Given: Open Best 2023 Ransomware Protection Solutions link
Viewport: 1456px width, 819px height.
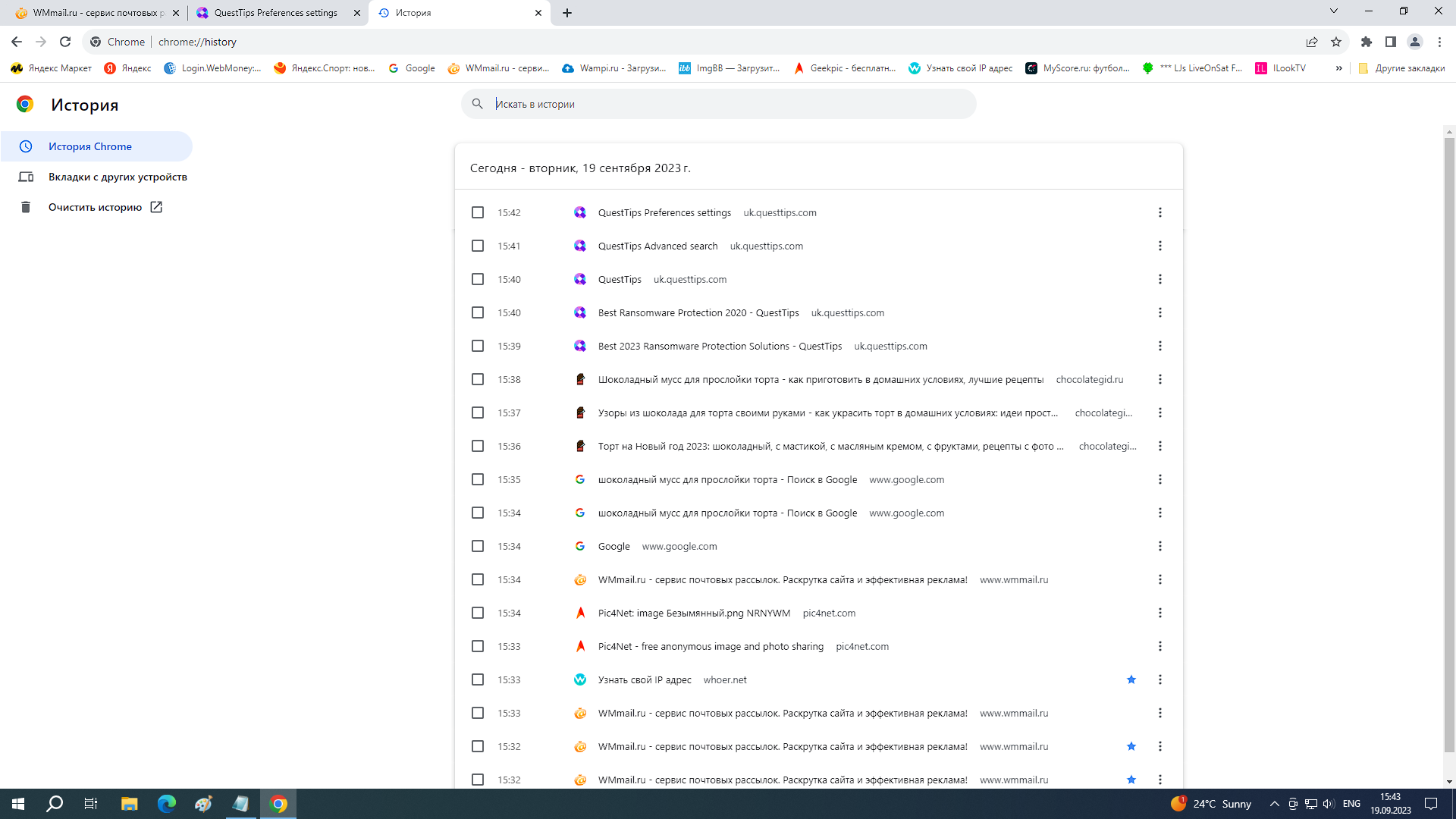Looking at the screenshot, I should pyautogui.click(x=720, y=346).
